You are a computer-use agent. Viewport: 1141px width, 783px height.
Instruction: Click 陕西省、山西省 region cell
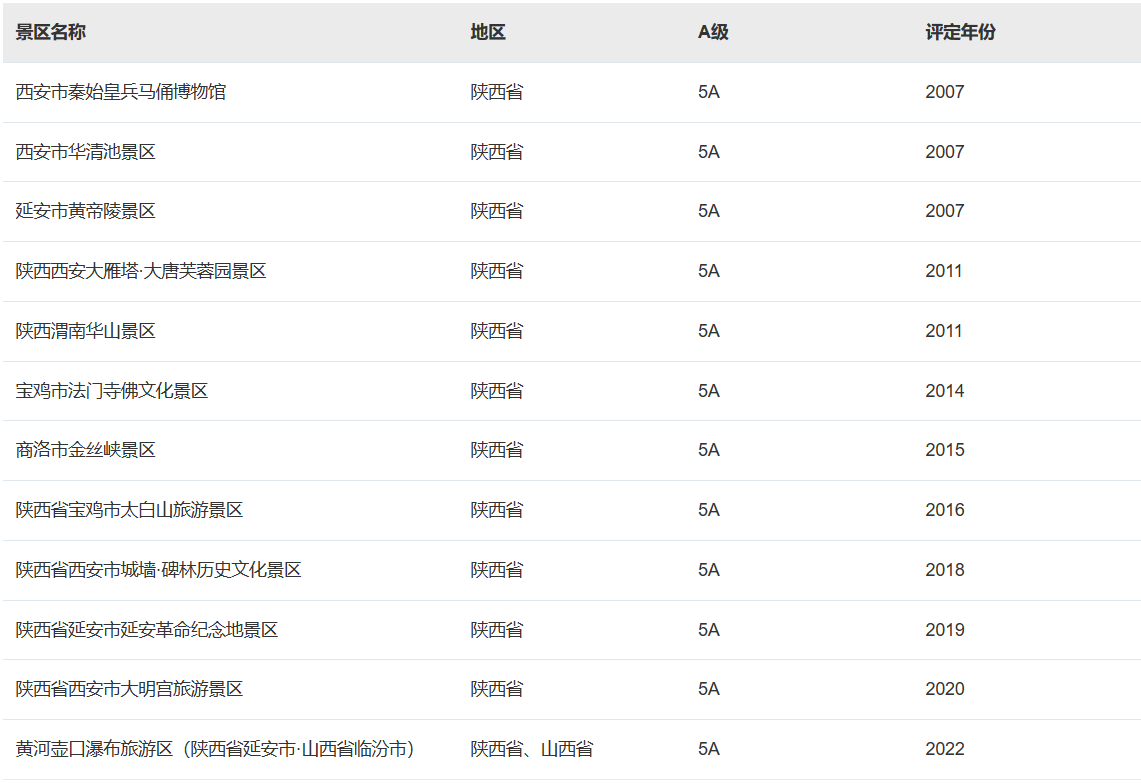532,749
